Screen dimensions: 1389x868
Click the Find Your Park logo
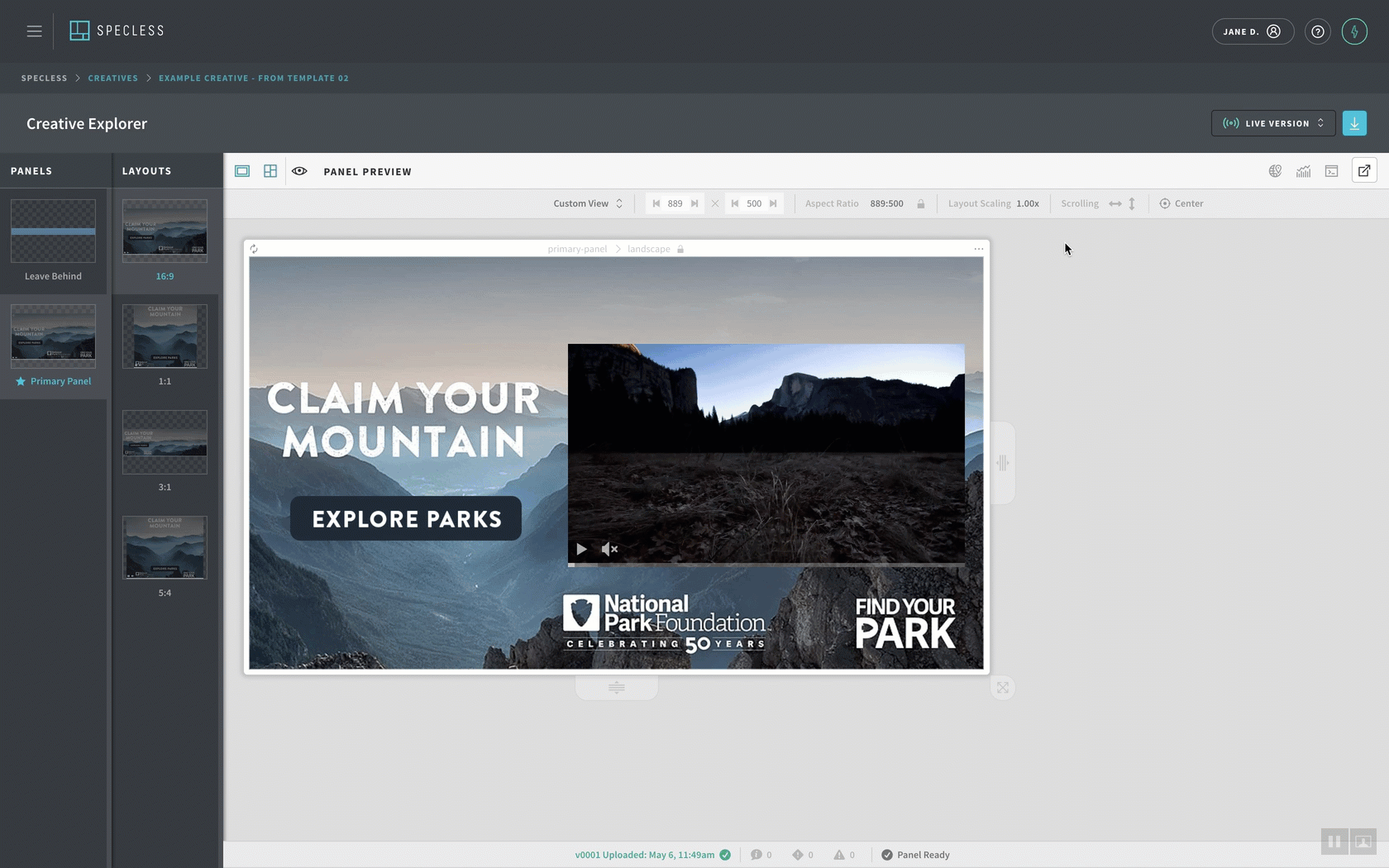(905, 623)
